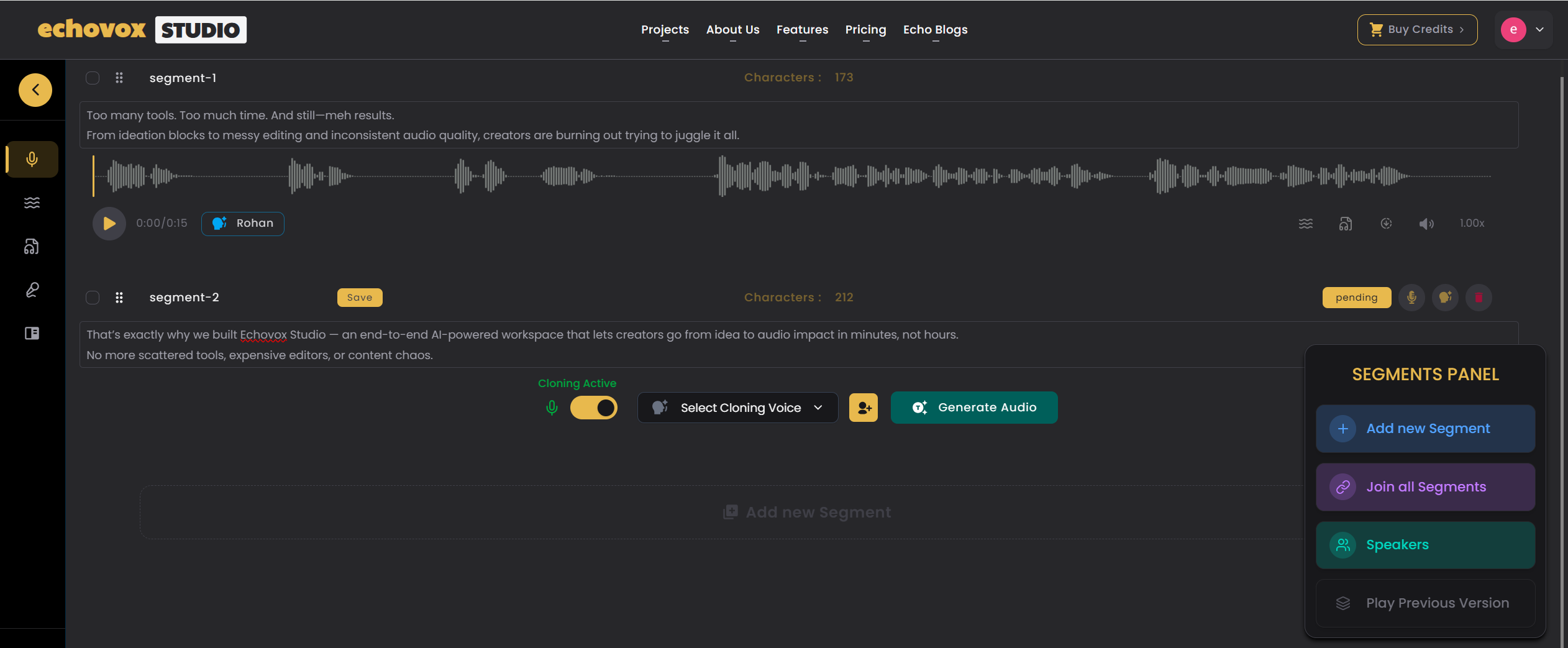Screen dimensions: 1568x648
Task: Adjust segment-1 volume speaker icon
Action: click(1426, 224)
